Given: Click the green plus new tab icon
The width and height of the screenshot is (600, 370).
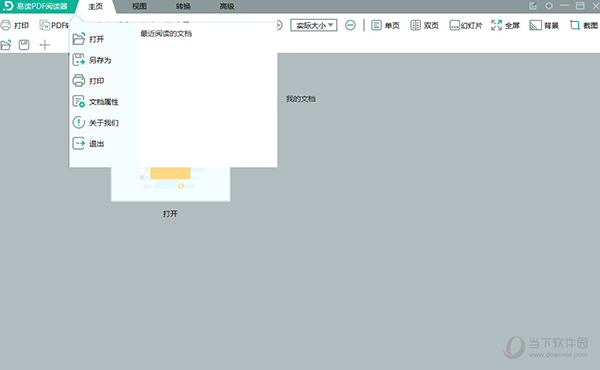Looking at the screenshot, I should pyautogui.click(x=45, y=45).
